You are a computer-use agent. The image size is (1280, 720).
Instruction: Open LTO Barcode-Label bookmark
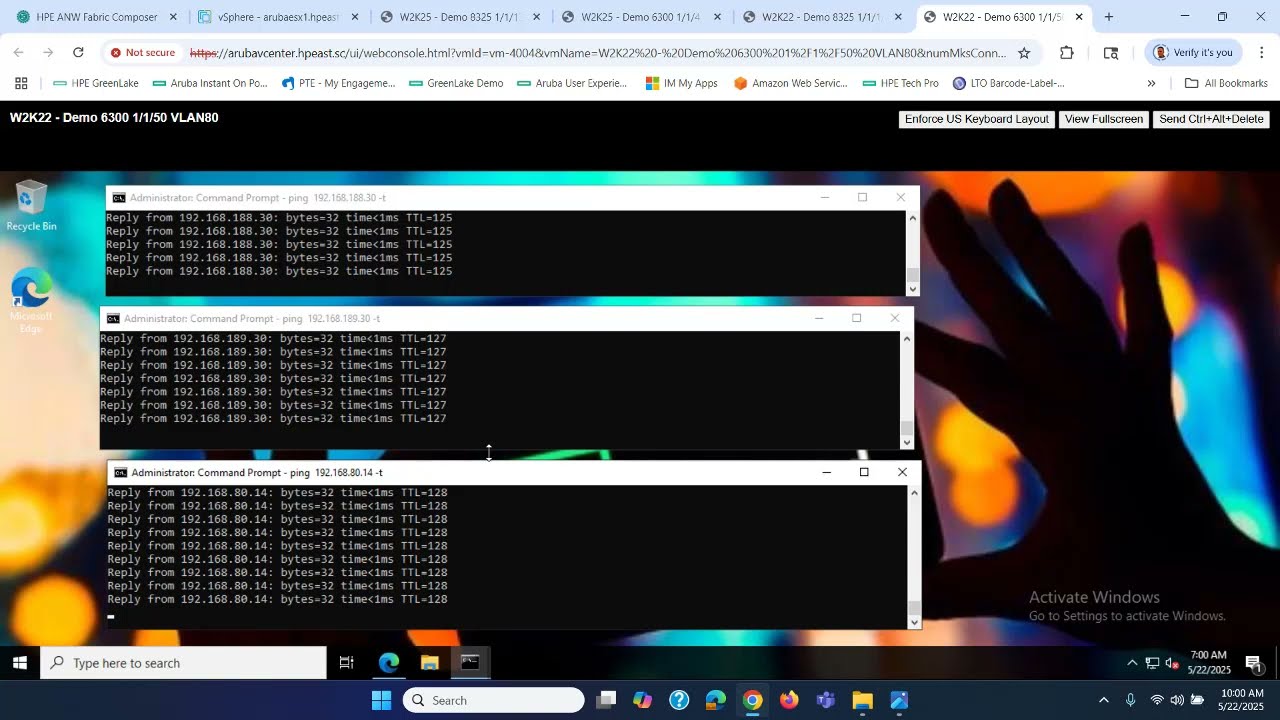tap(1009, 83)
